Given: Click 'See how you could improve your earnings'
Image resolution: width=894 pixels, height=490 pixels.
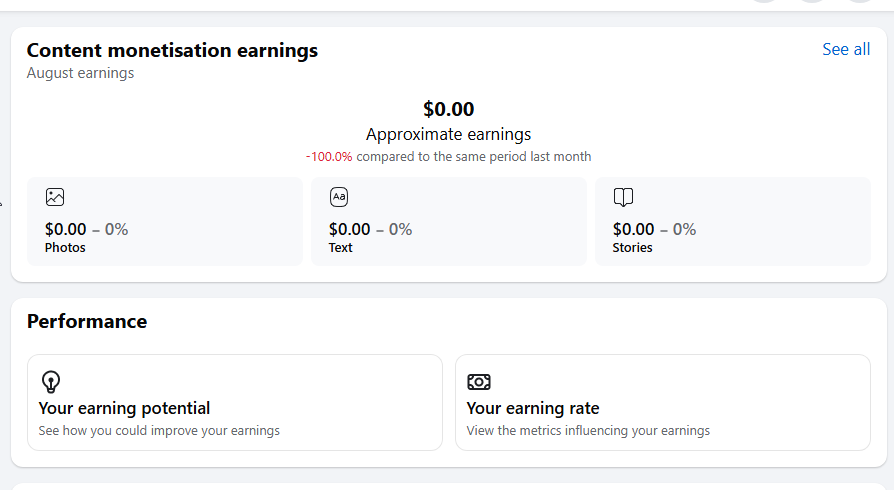Looking at the screenshot, I should pyautogui.click(x=159, y=431).
